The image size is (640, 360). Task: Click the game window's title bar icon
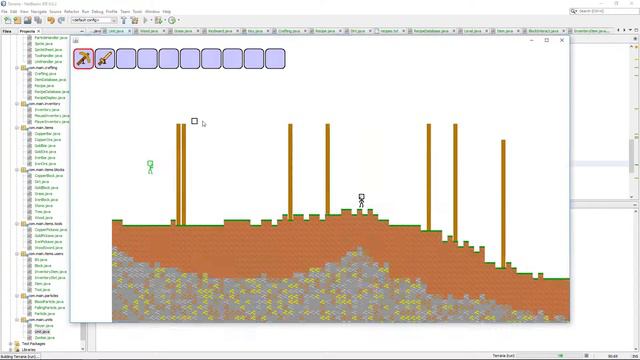[76, 40]
